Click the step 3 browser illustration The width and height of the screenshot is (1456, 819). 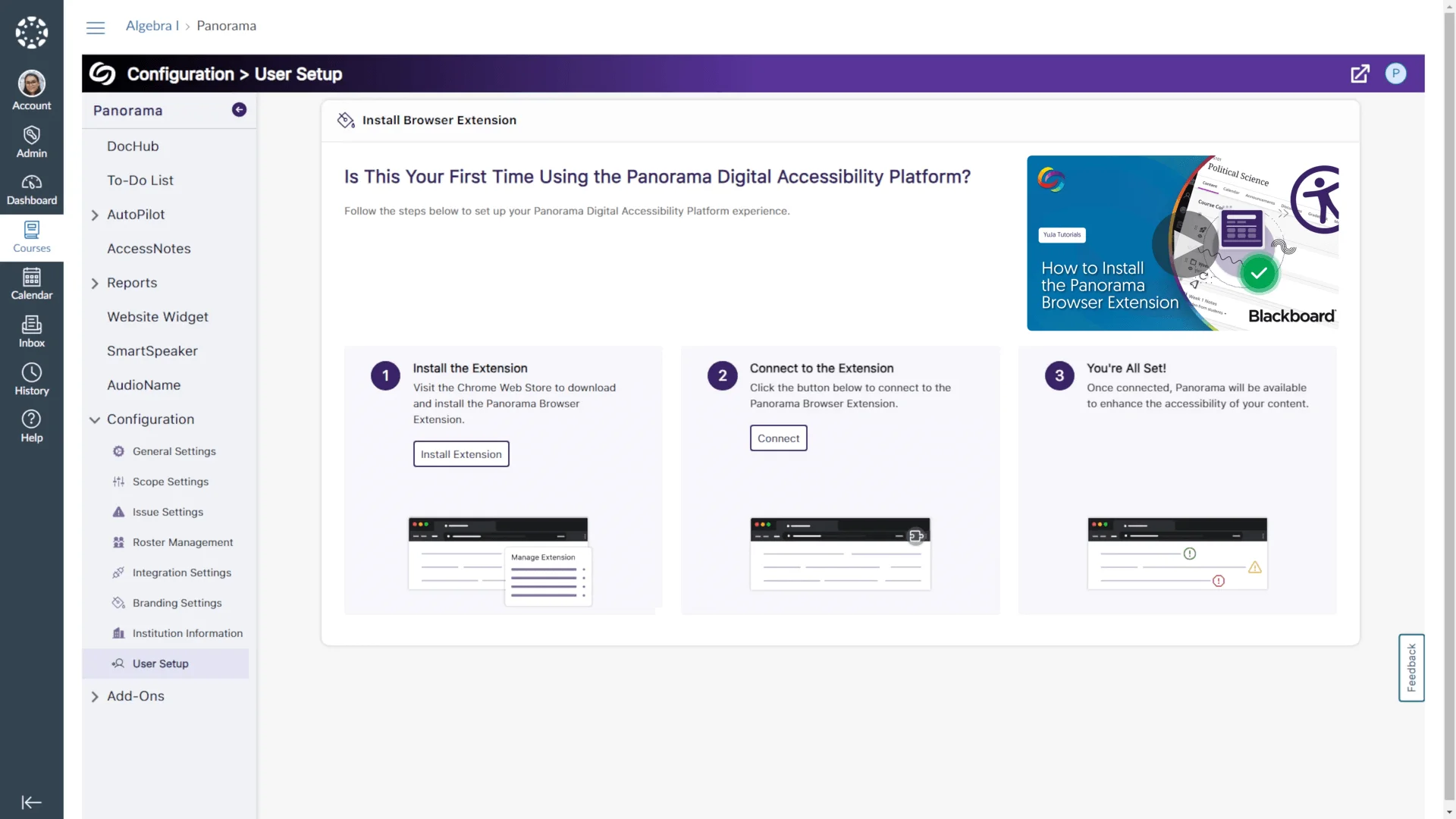click(1178, 554)
